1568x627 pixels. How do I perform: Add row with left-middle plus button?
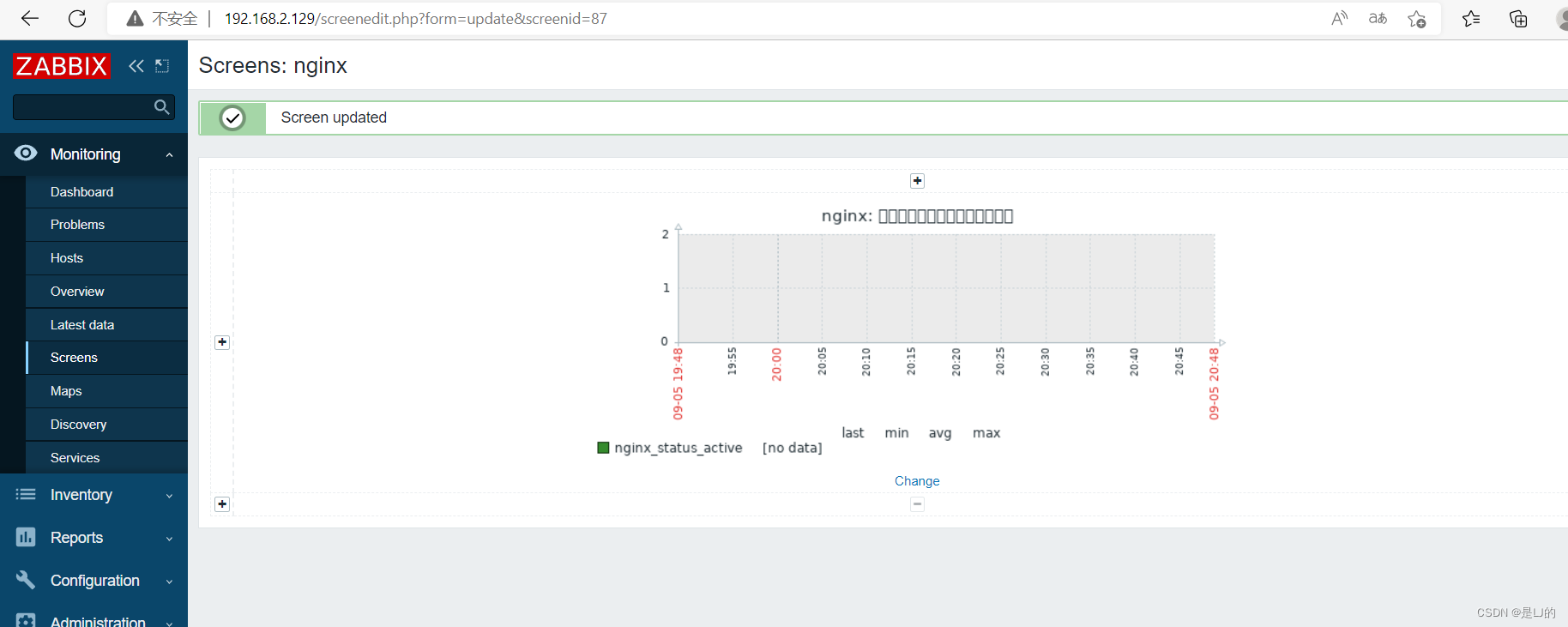point(222,342)
